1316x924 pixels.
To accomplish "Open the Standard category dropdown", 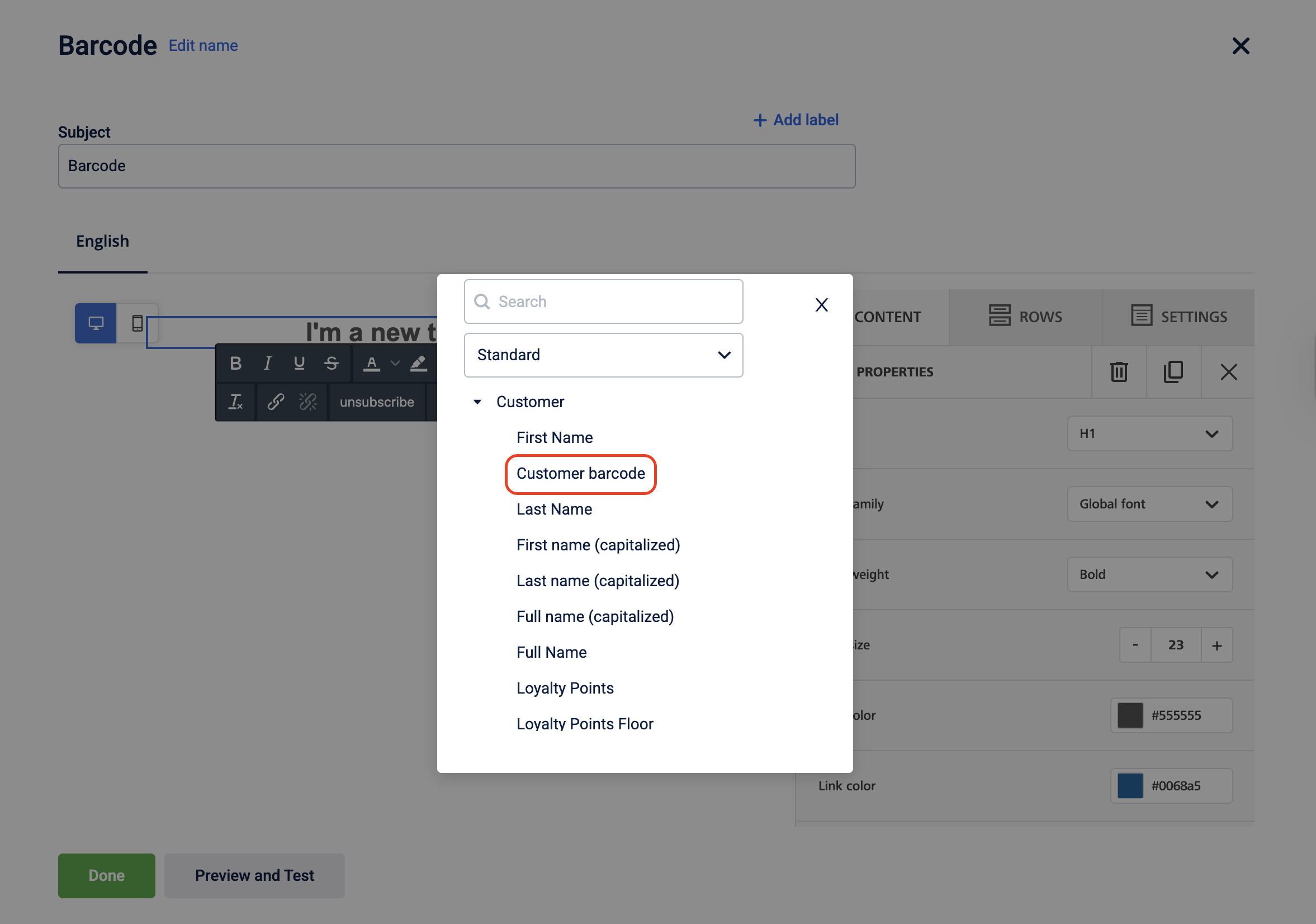I will (x=603, y=355).
